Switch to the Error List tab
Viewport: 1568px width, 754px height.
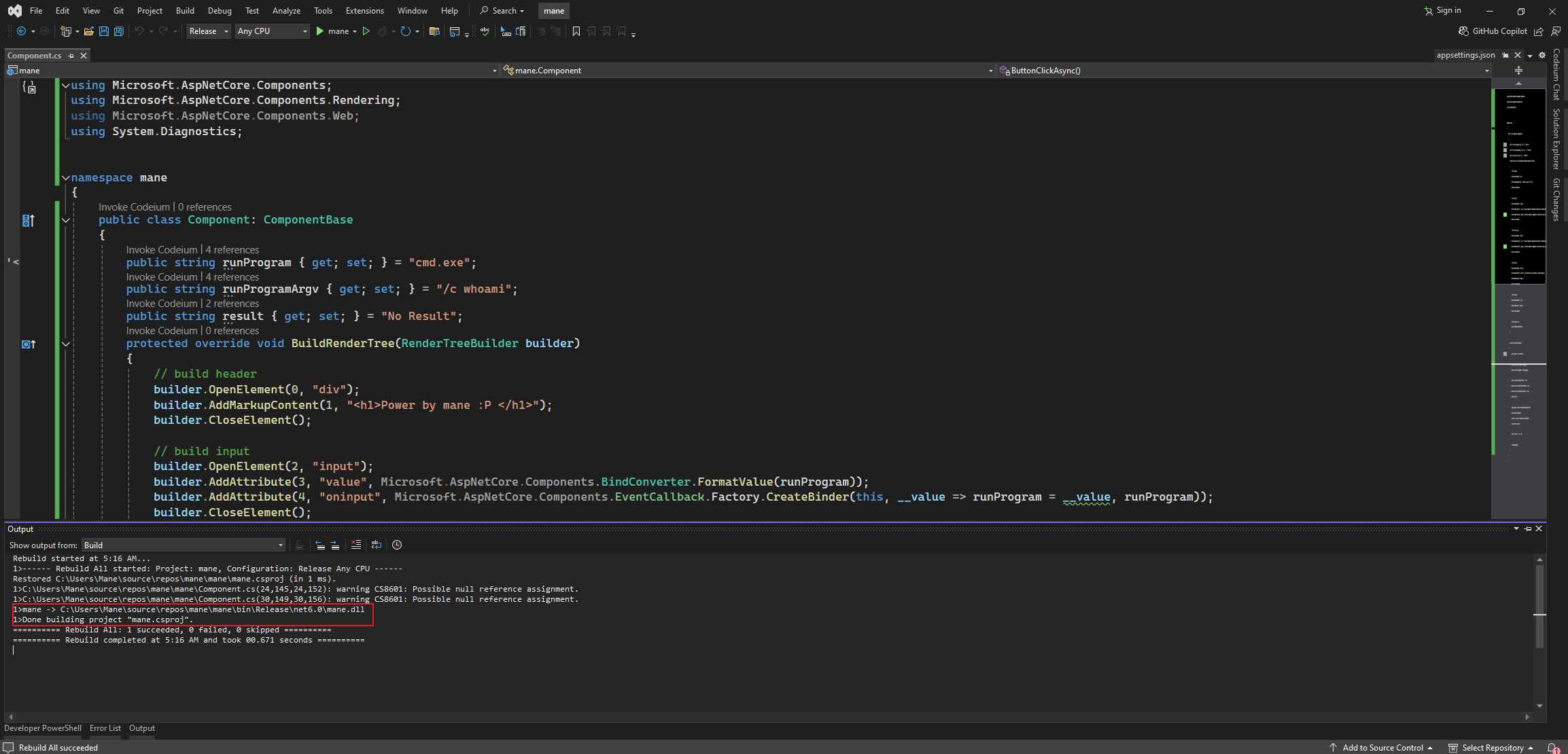pos(105,728)
